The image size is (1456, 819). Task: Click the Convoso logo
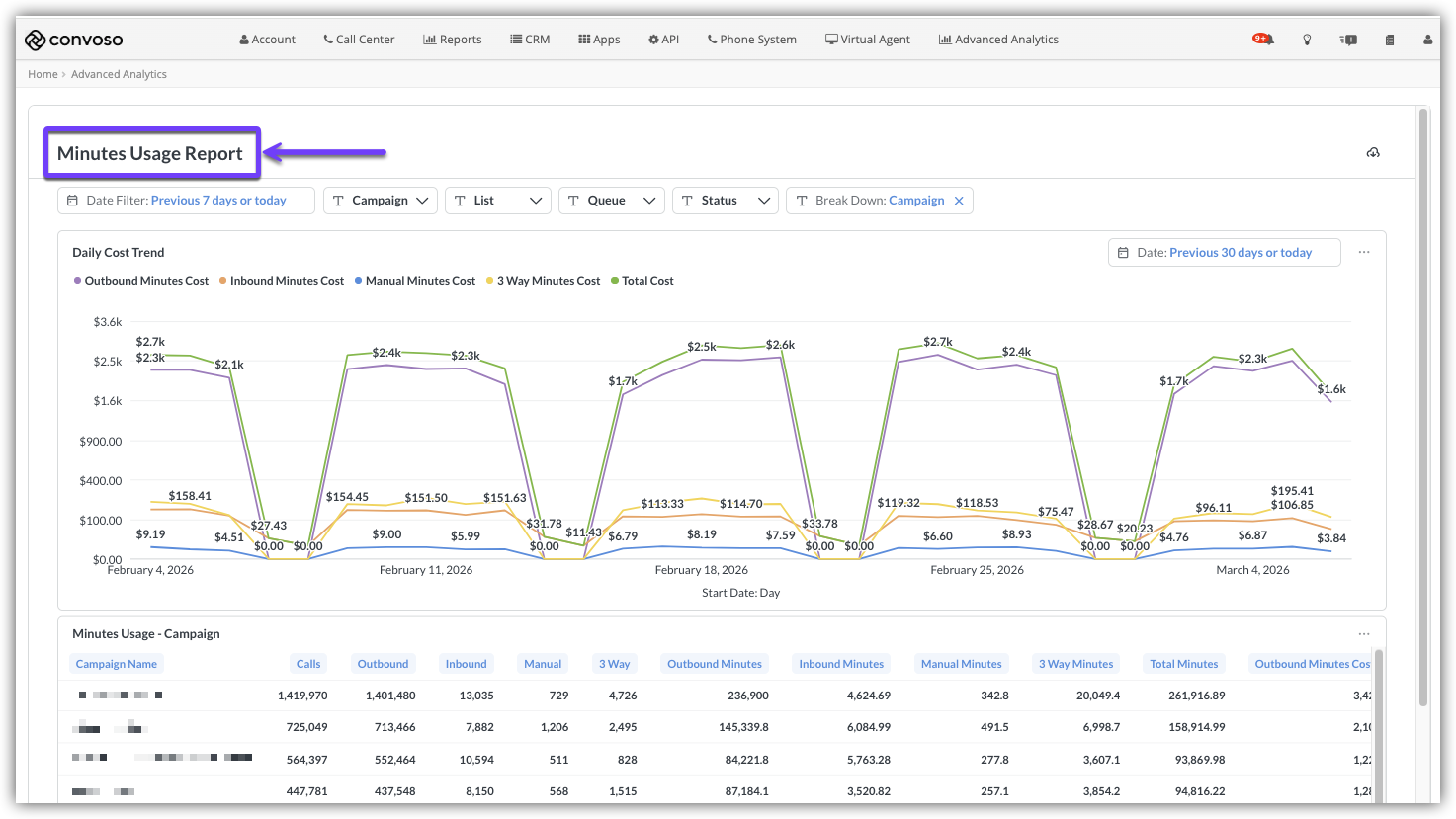click(x=74, y=40)
